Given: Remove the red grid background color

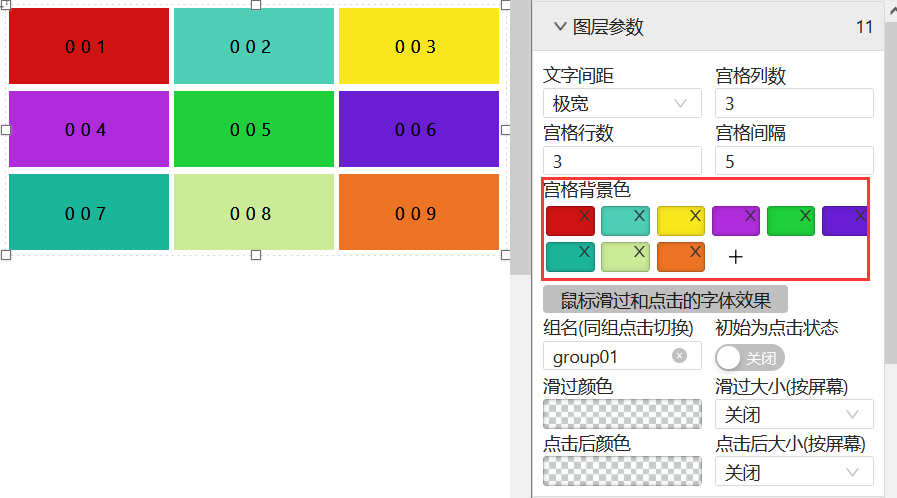Looking at the screenshot, I should (x=584, y=216).
